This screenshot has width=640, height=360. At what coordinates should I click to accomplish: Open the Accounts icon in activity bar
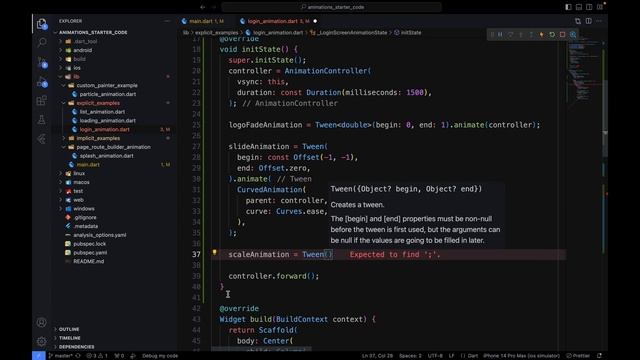[x=42, y=322]
